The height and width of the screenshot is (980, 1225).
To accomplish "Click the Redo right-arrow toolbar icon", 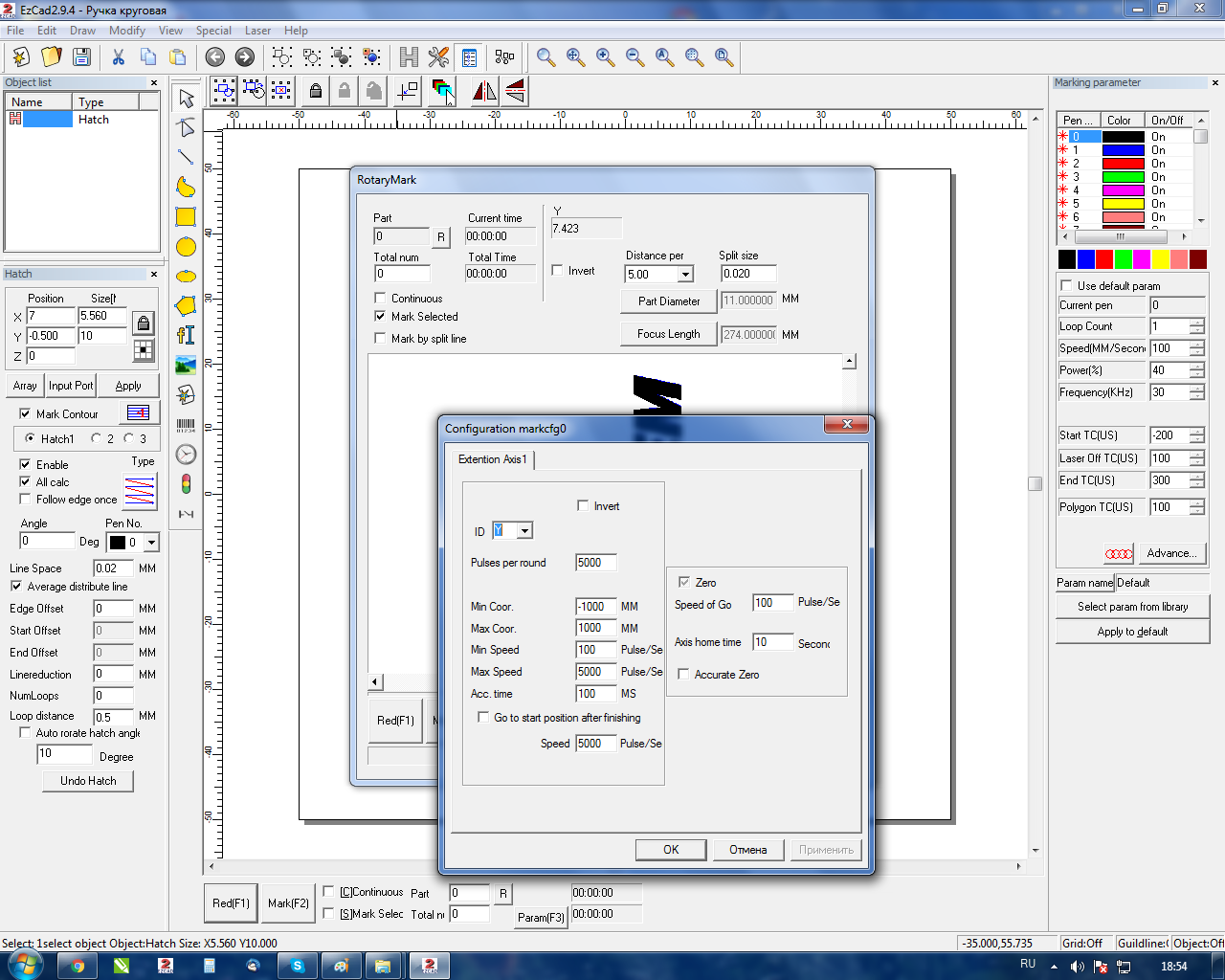I will click(x=245, y=57).
